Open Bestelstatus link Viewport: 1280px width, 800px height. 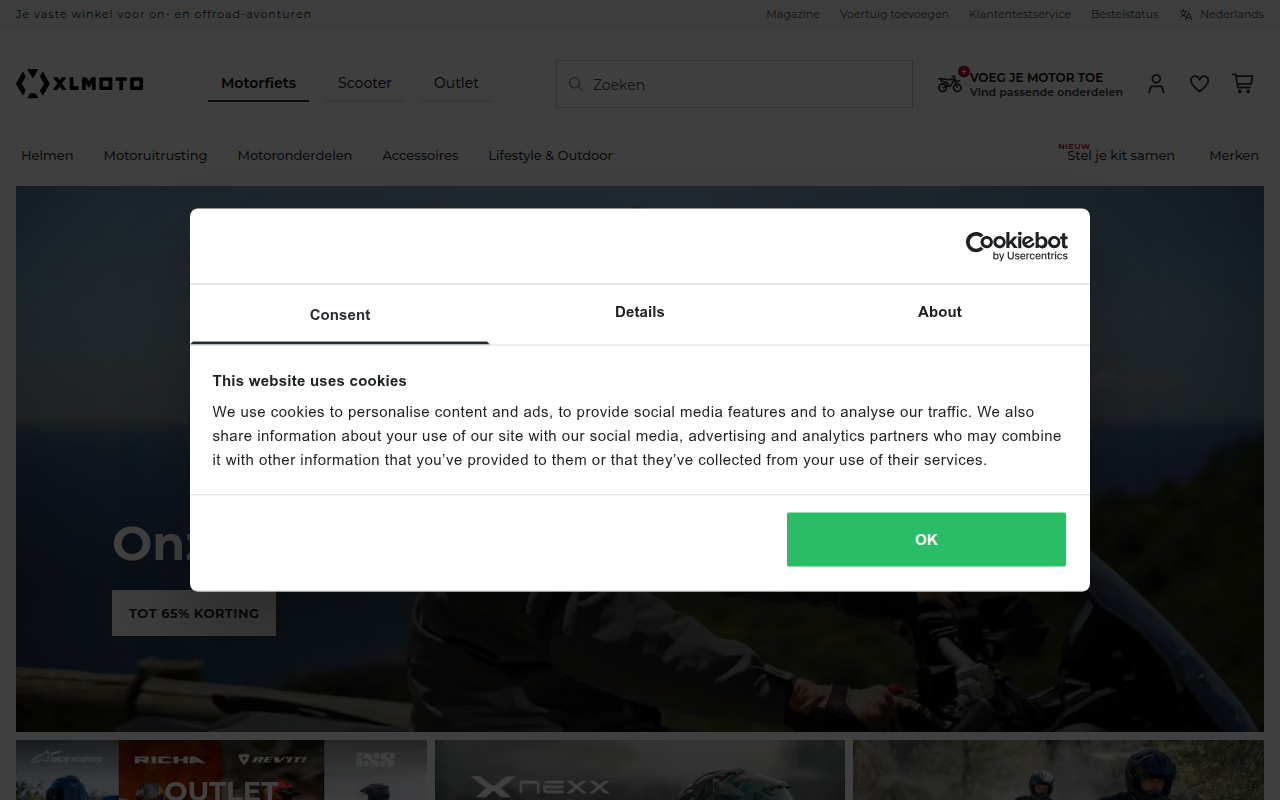point(1125,14)
